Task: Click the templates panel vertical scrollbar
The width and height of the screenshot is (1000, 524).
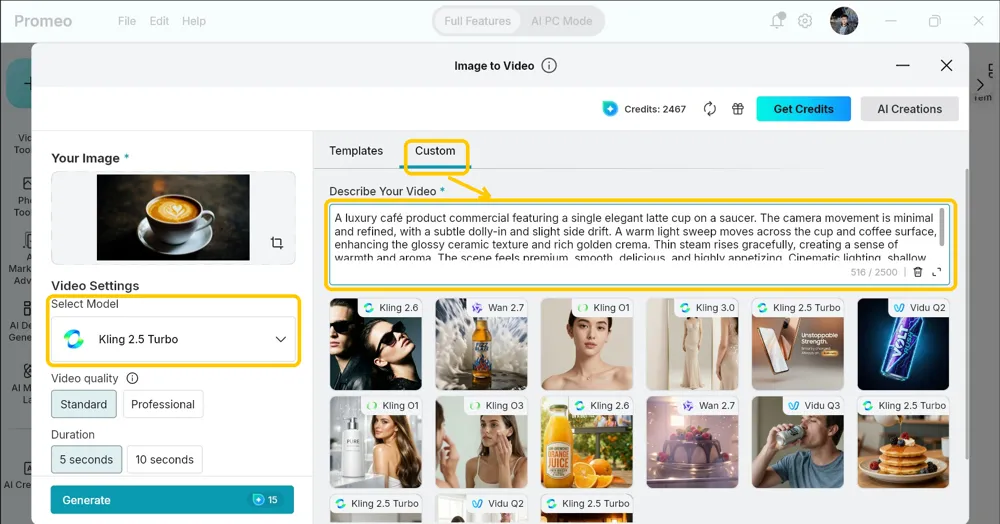Action: click(x=967, y=314)
